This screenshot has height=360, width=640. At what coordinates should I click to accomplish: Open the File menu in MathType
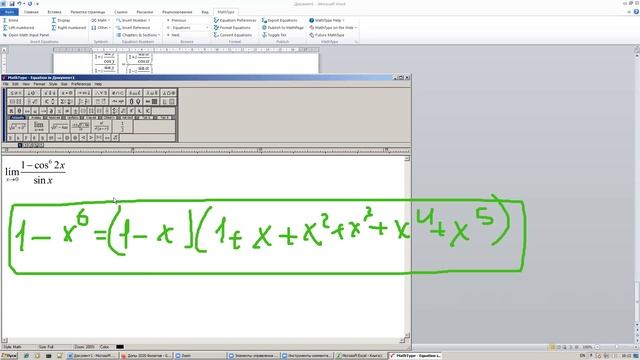pos(6,84)
